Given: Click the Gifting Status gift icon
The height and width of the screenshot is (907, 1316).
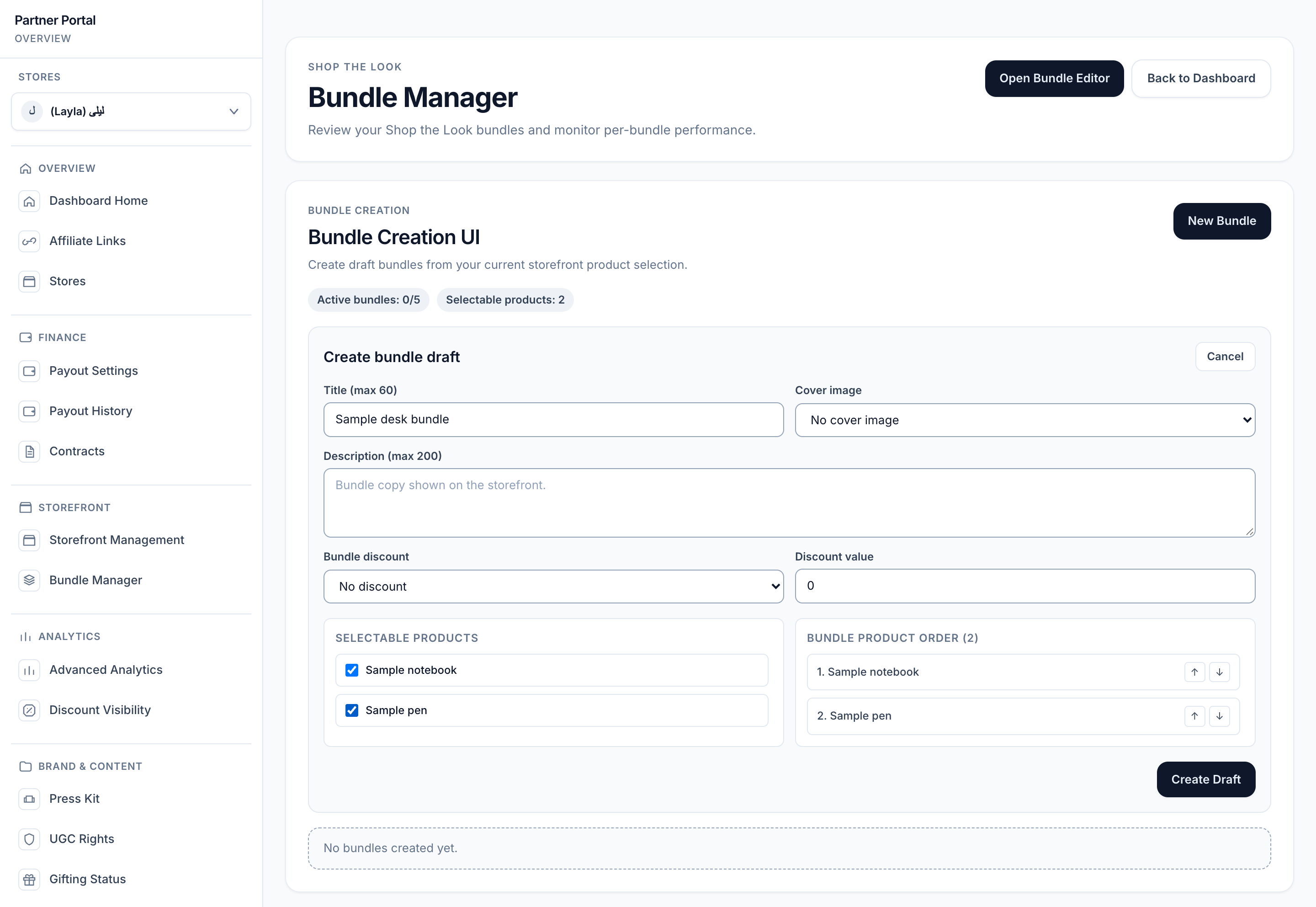Looking at the screenshot, I should pos(29,880).
